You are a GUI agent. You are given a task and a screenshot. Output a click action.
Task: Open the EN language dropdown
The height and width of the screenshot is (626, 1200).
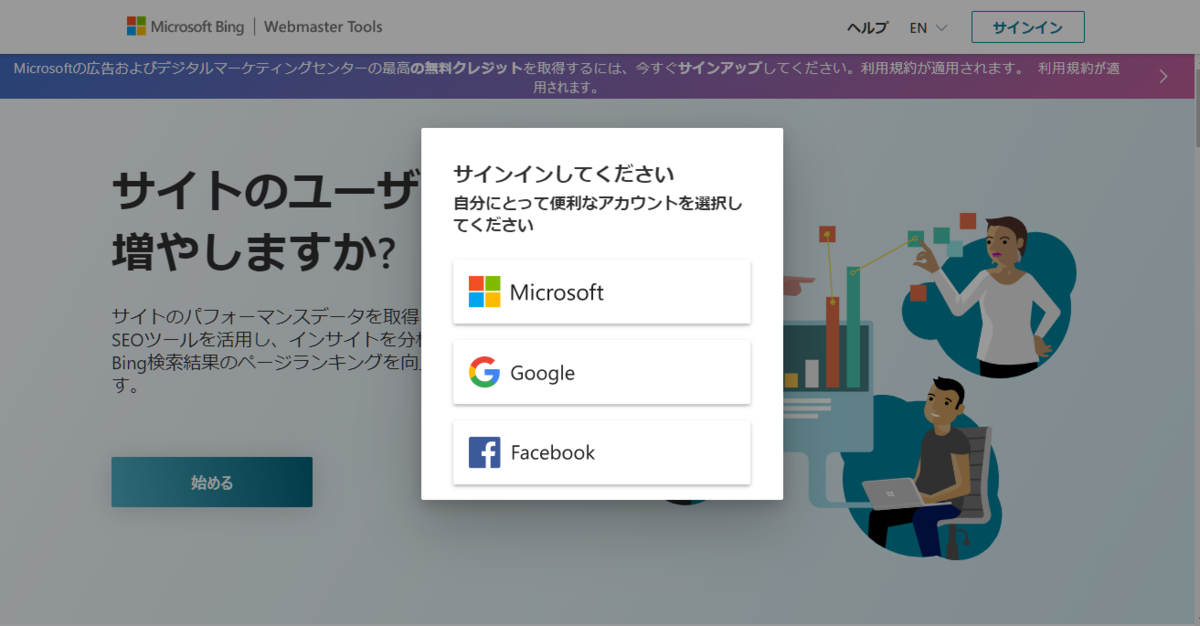928,28
